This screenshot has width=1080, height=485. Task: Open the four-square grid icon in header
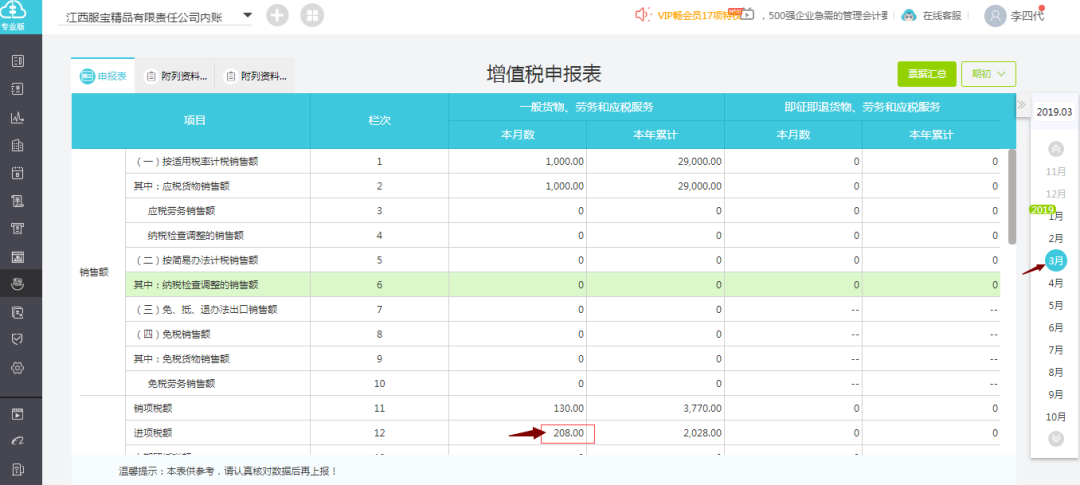(312, 15)
